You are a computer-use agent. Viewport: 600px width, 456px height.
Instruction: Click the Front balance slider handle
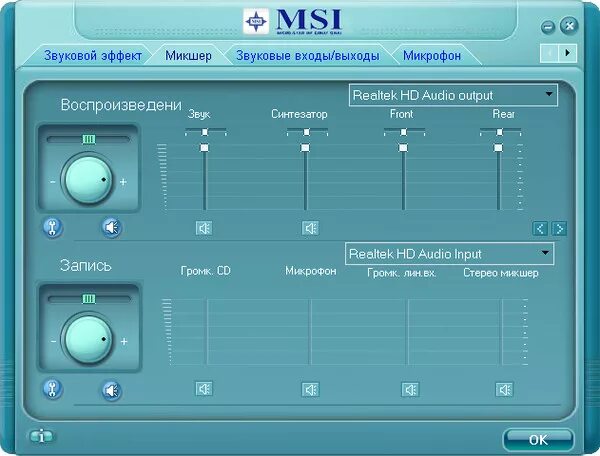(403, 132)
